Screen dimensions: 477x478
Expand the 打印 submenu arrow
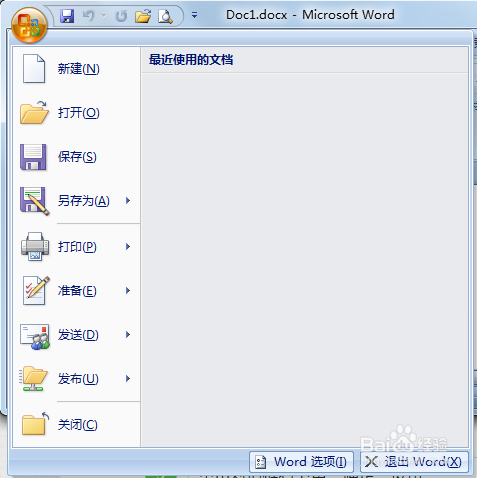(x=128, y=247)
